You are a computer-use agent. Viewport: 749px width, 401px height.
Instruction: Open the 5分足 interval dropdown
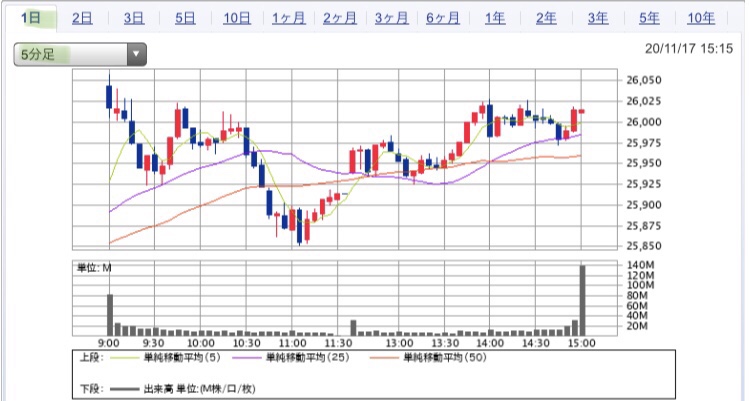(80, 54)
